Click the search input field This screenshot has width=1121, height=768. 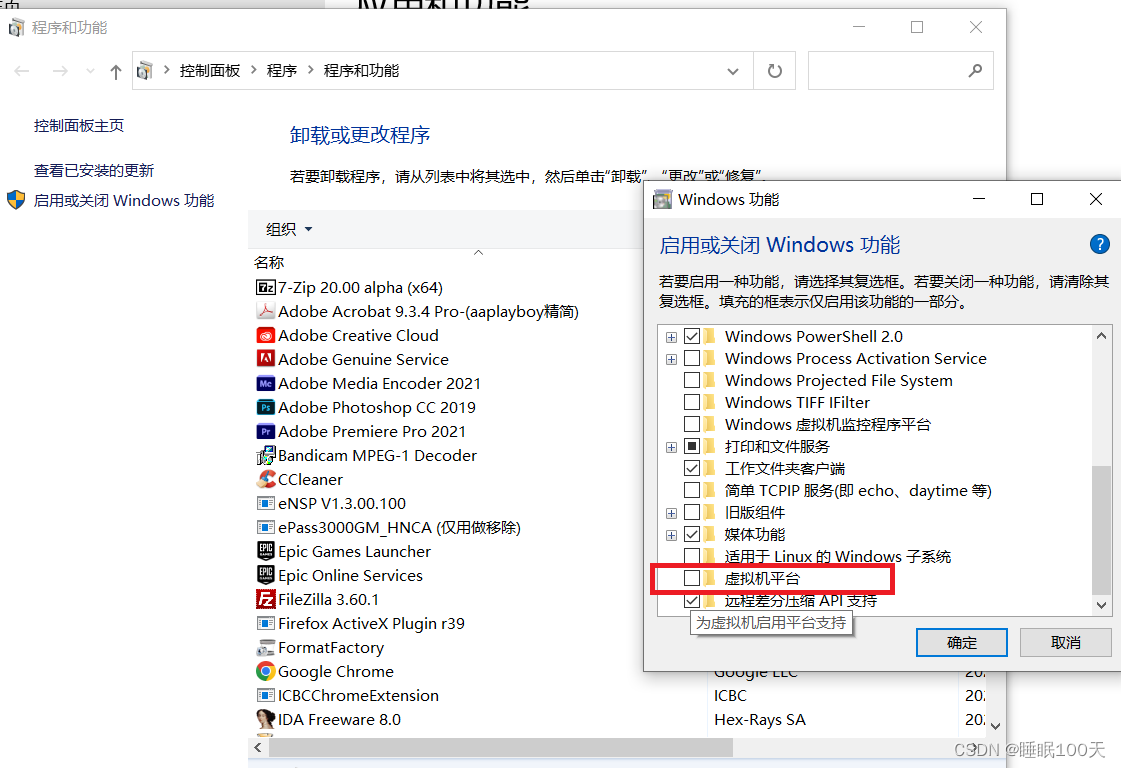[887, 70]
